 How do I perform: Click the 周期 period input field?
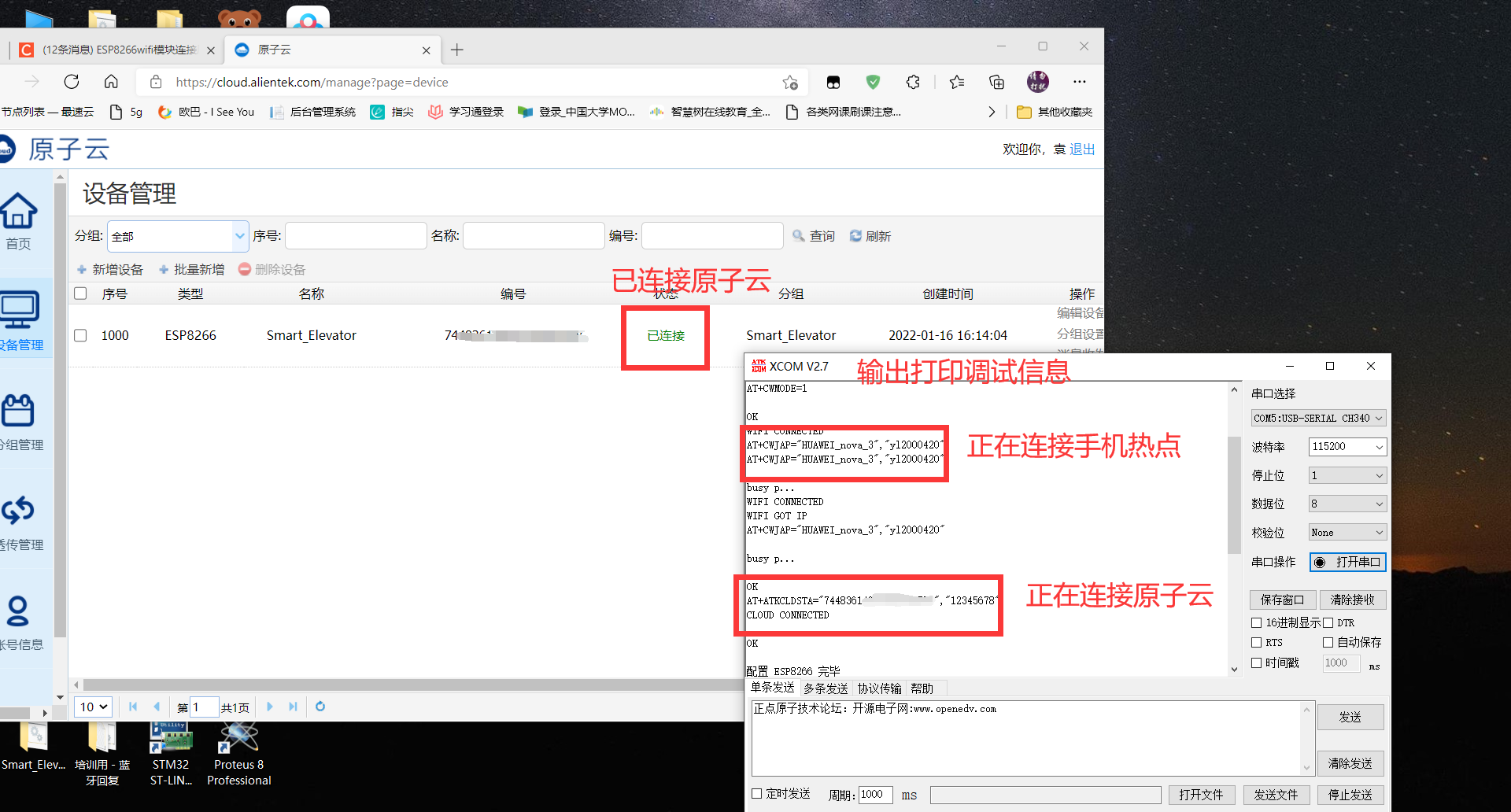coord(875,795)
